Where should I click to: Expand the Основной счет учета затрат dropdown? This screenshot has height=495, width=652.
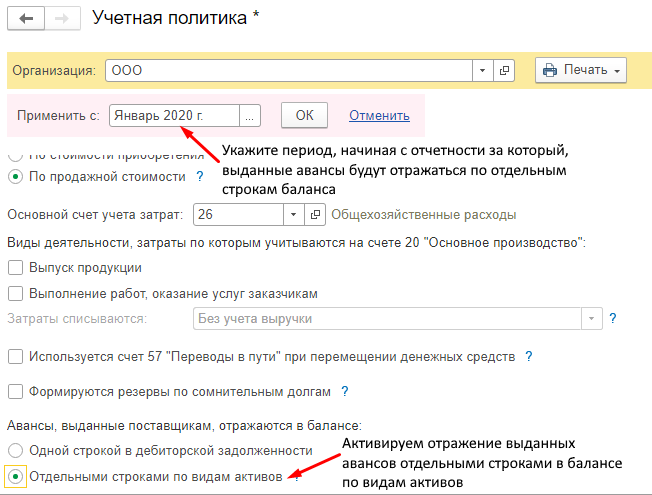[x=294, y=215]
